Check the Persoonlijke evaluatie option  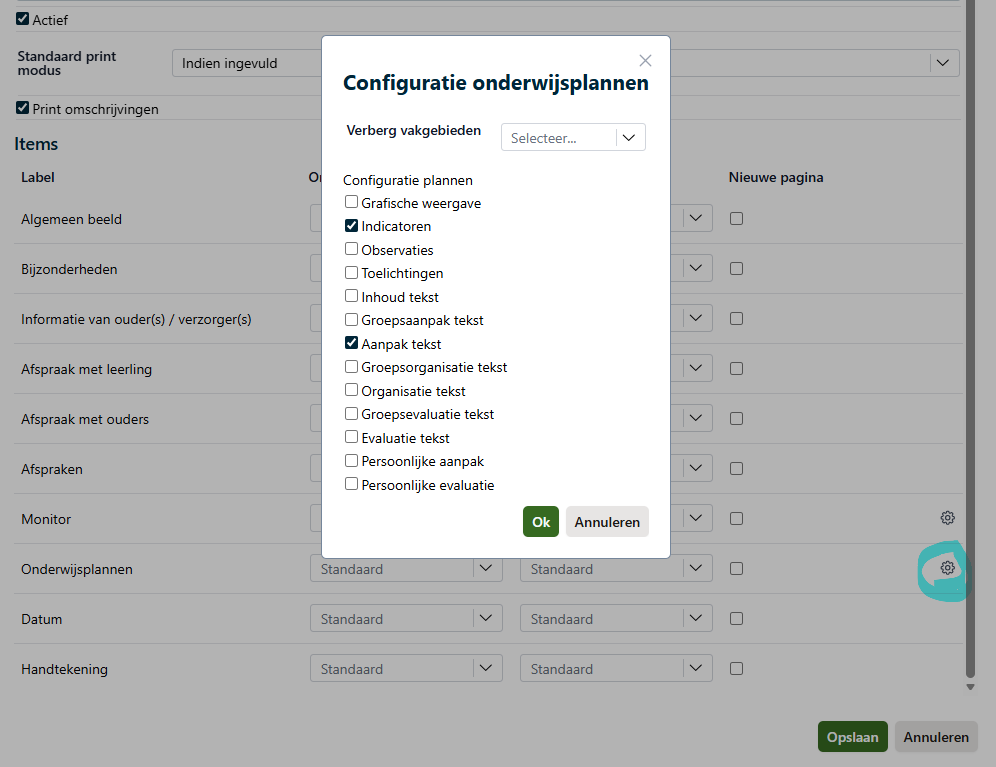(x=352, y=484)
